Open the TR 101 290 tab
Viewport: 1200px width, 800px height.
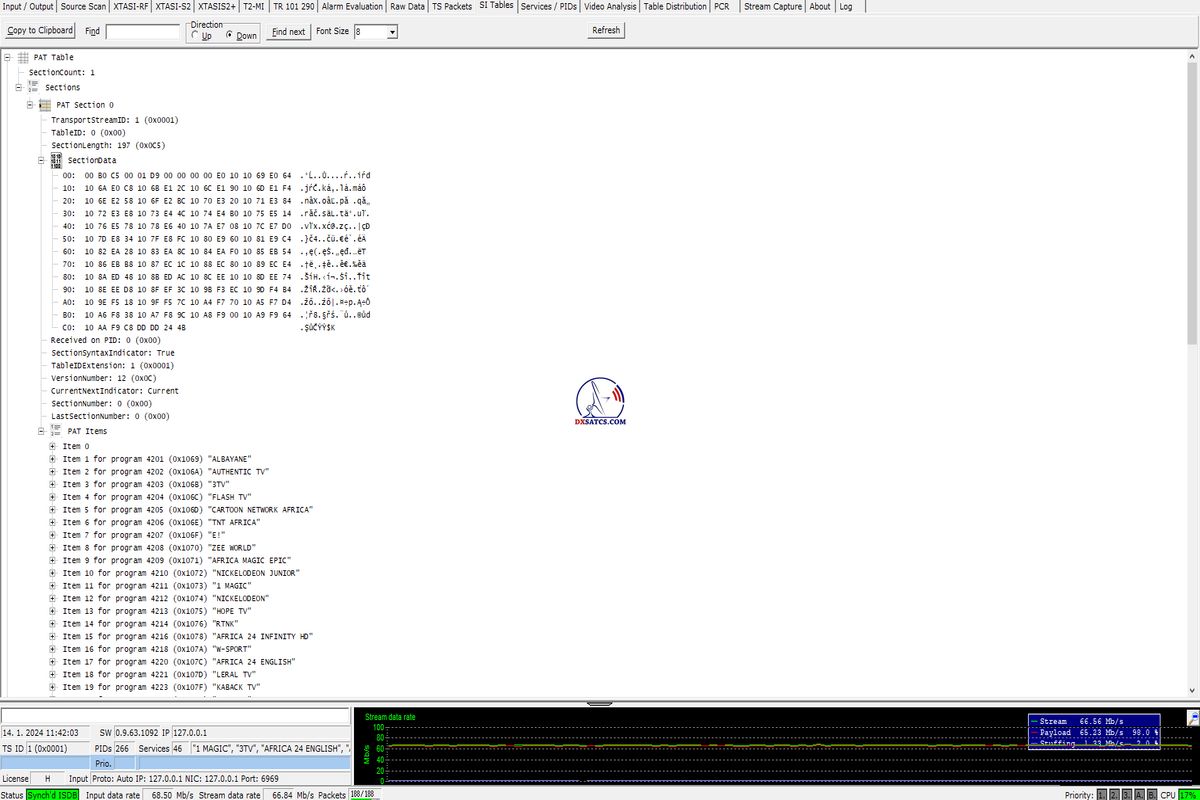[x=293, y=6]
